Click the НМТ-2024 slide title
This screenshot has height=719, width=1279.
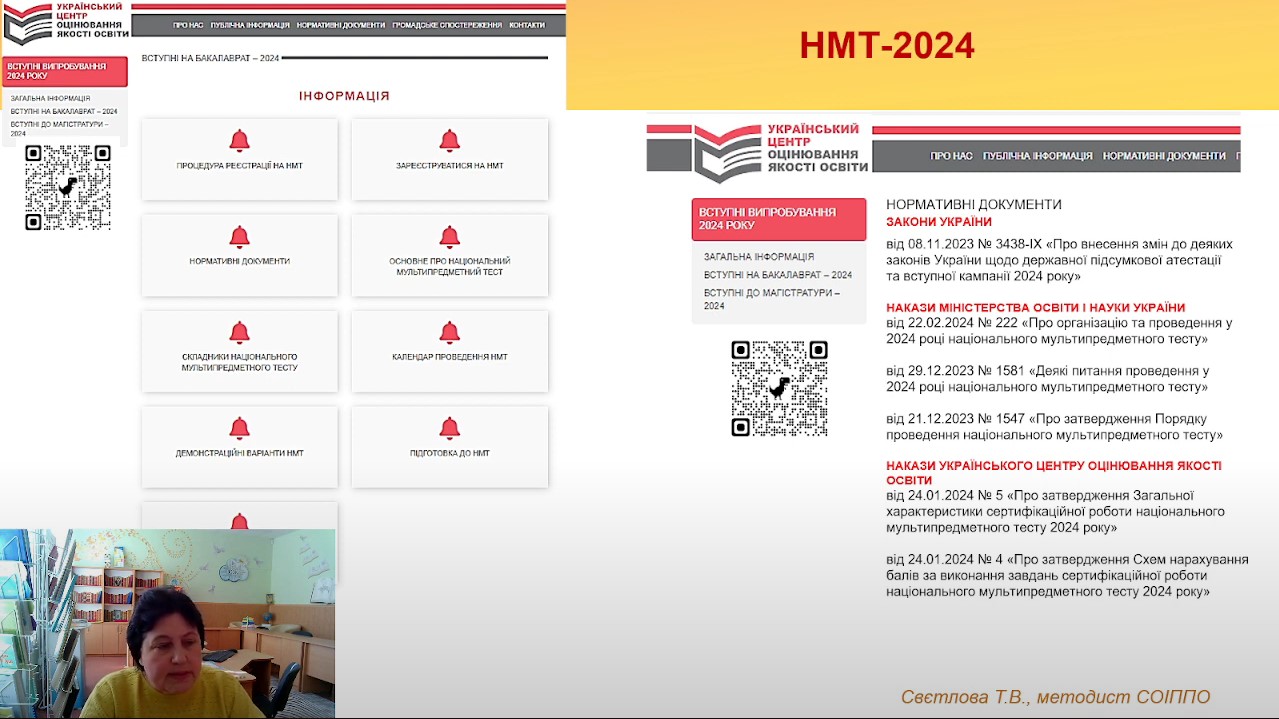tap(887, 45)
